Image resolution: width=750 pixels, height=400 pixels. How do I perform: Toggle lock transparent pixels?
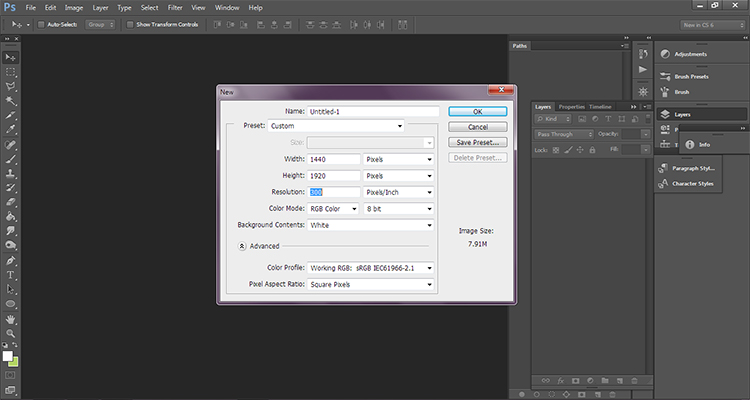(555, 150)
